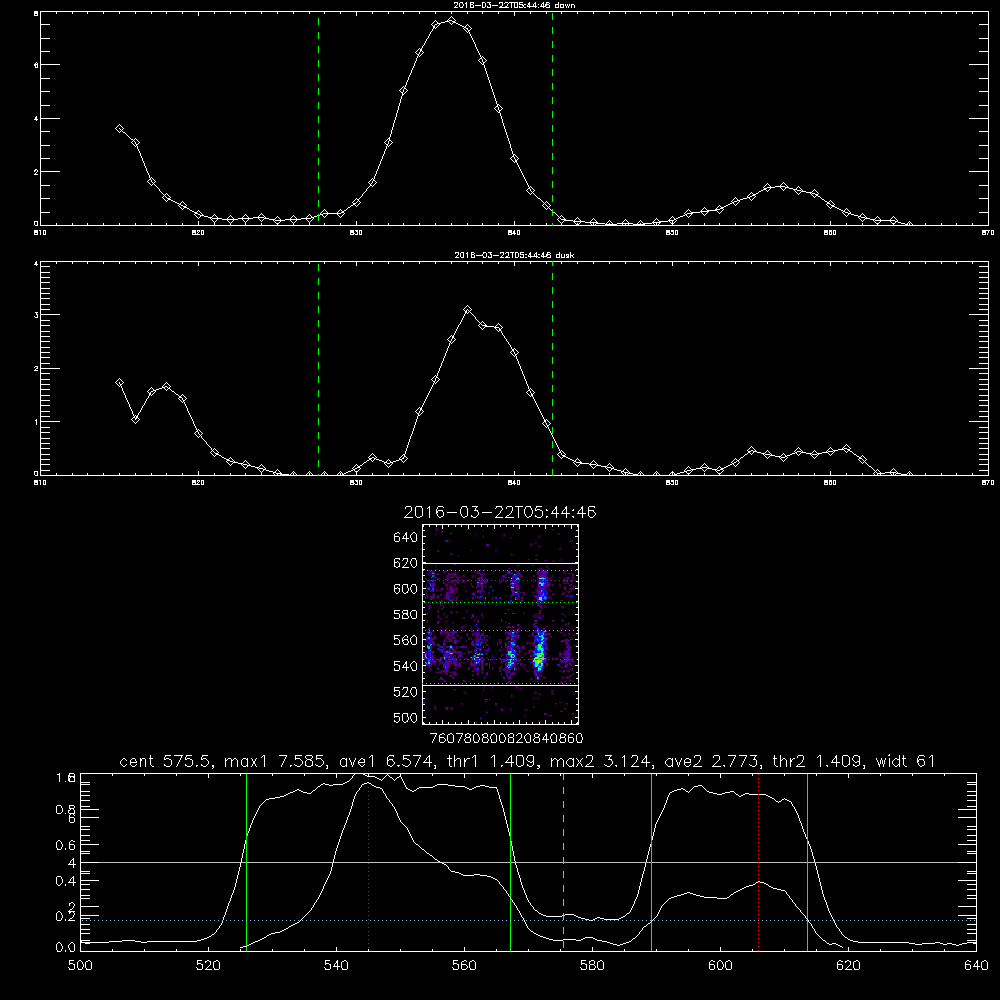Click the heatmap image thumbnail
Image resolution: width=1000 pixels, height=1000 pixels.
pos(500,624)
